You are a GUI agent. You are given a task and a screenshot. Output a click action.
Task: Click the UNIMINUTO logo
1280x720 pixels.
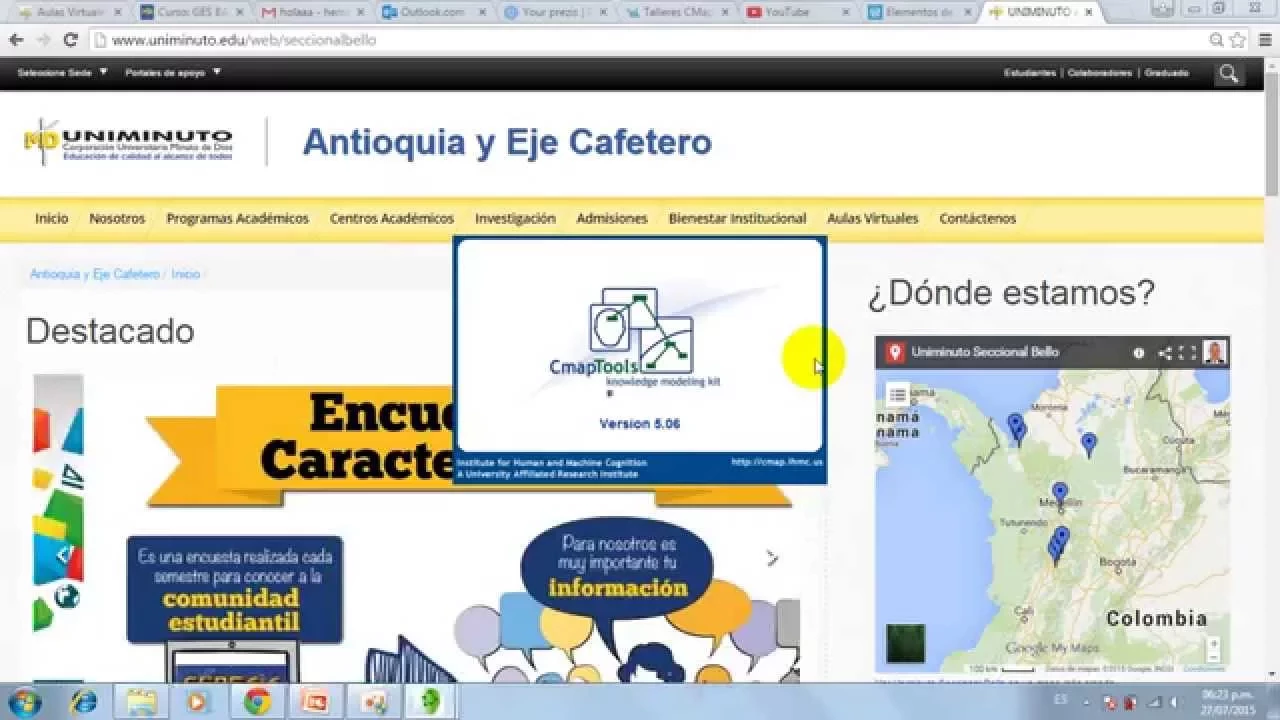click(128, 141)
